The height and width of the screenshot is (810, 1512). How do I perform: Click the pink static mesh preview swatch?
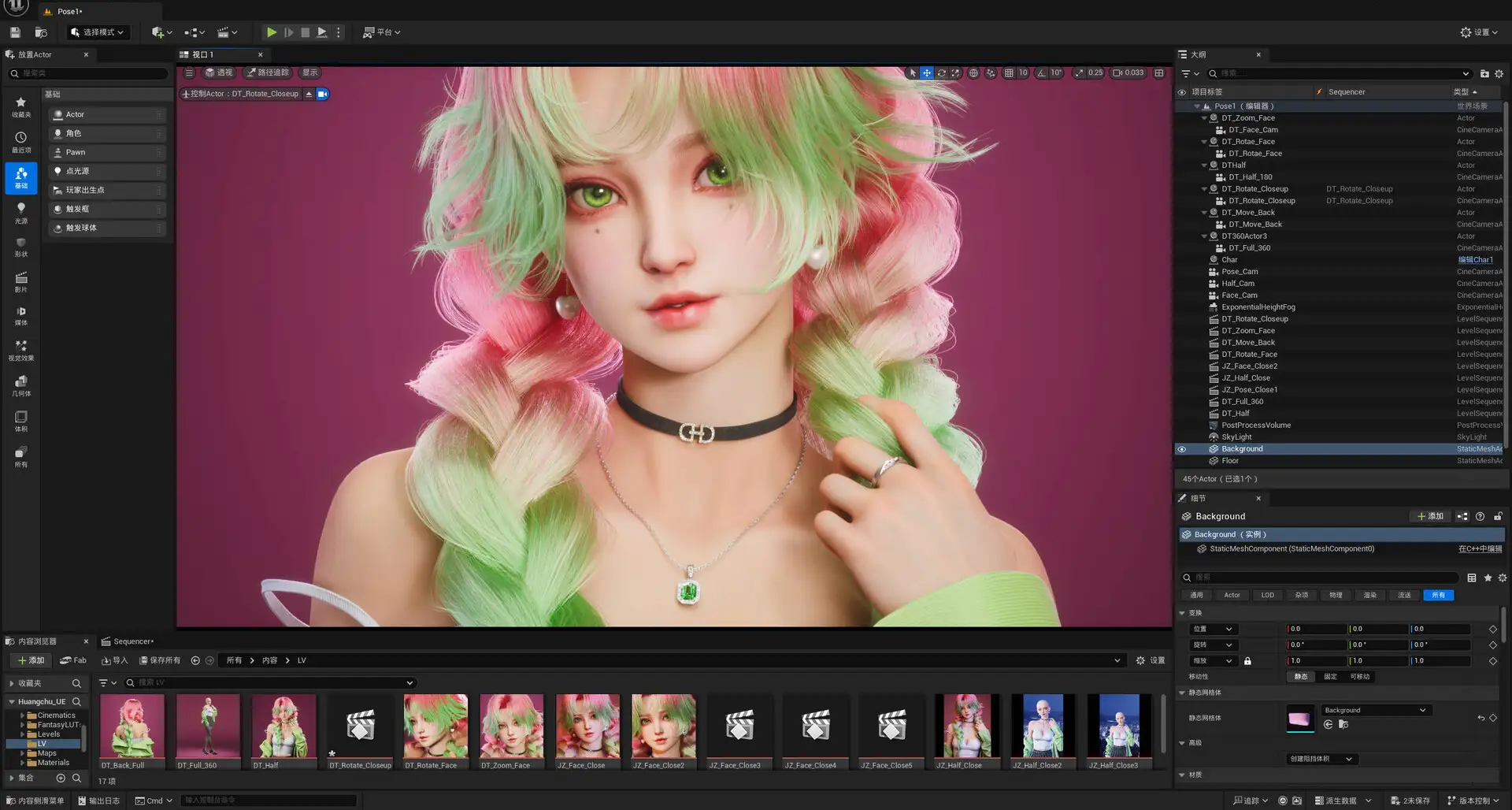[x=1299, y=718]
